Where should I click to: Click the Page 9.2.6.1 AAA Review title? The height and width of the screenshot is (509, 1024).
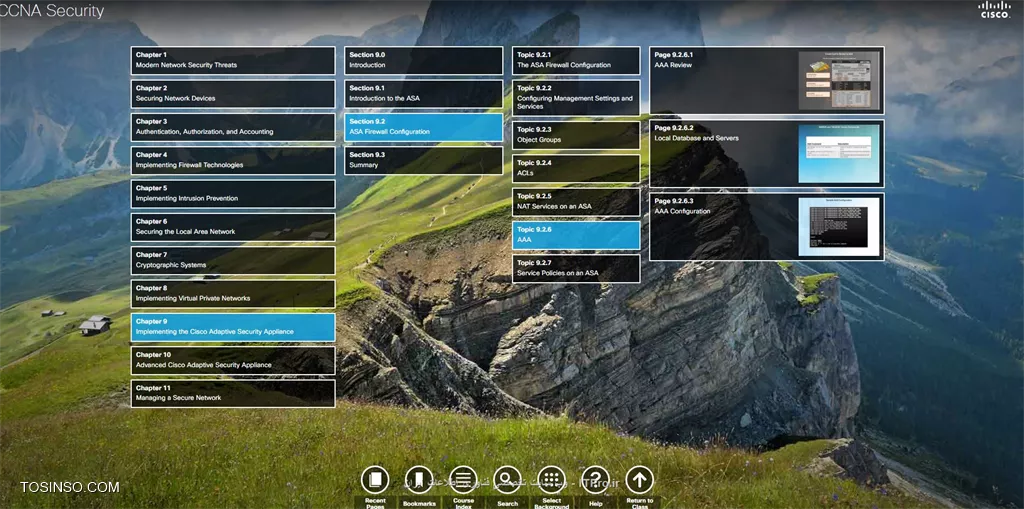click(x=673, y=60)
